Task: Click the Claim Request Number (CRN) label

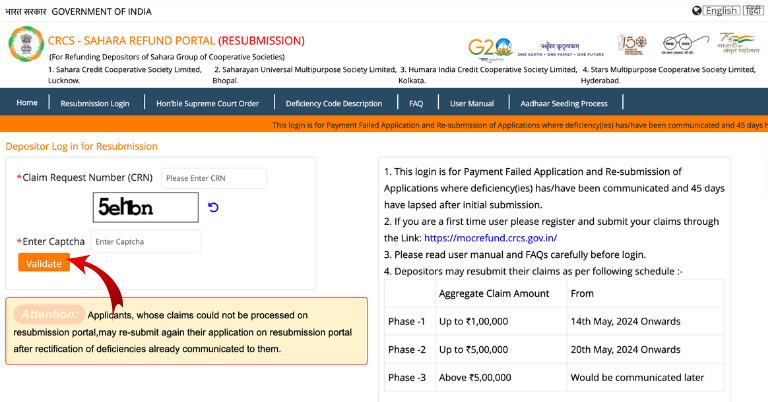Action: (87, 177)
